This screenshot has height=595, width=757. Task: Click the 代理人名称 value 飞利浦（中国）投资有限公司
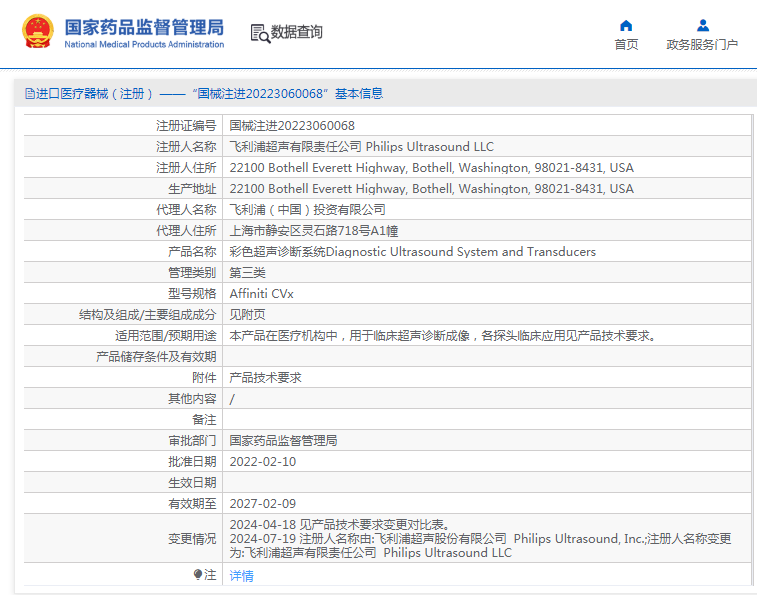coord(308,210)
